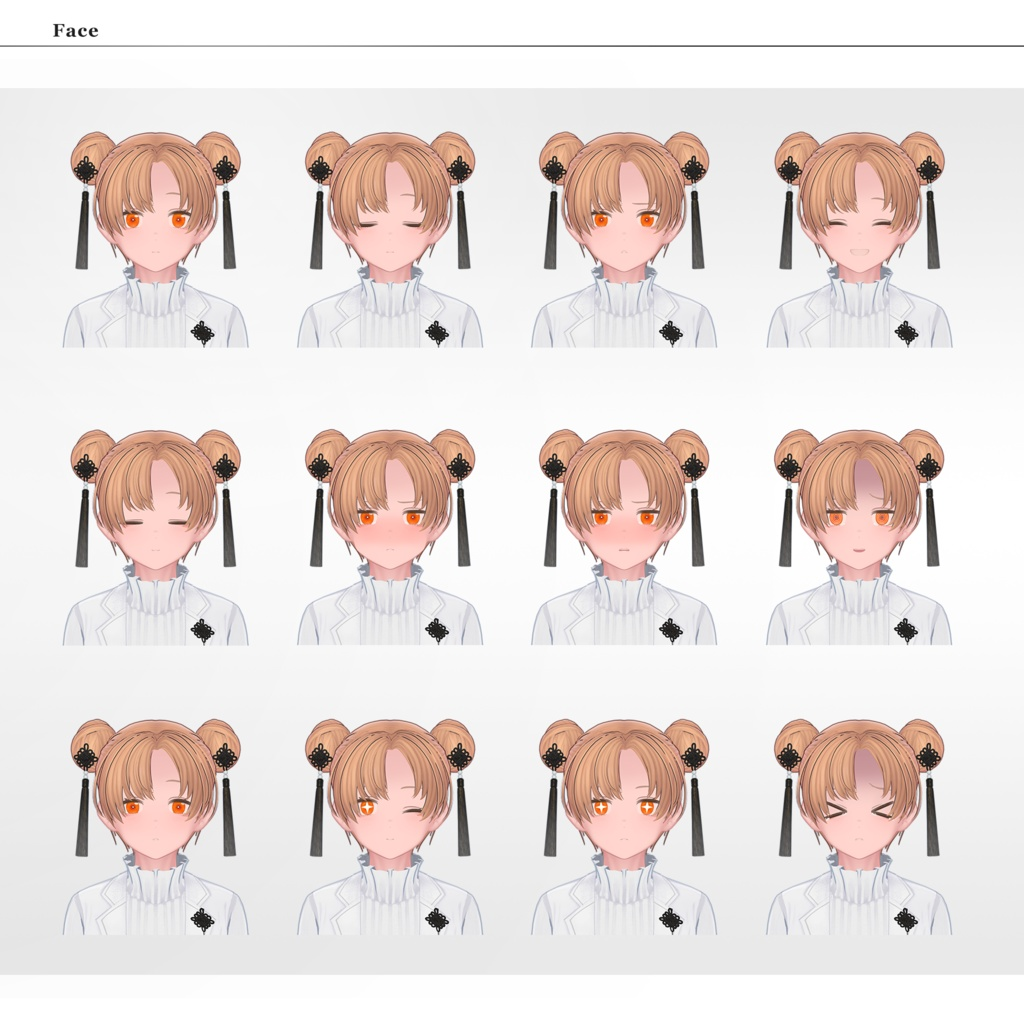Select the worried frowning face in the top row
This screenshot has height=1024, width=1024.
(624, 239)
